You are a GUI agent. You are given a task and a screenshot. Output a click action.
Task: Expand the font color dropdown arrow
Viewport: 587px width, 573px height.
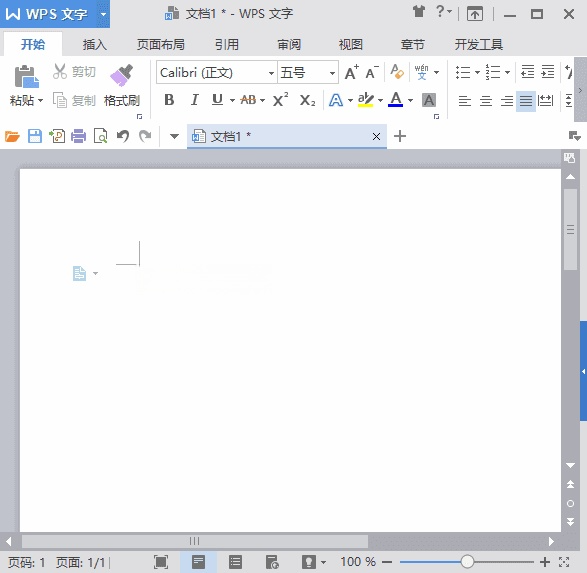coord(411,100)
